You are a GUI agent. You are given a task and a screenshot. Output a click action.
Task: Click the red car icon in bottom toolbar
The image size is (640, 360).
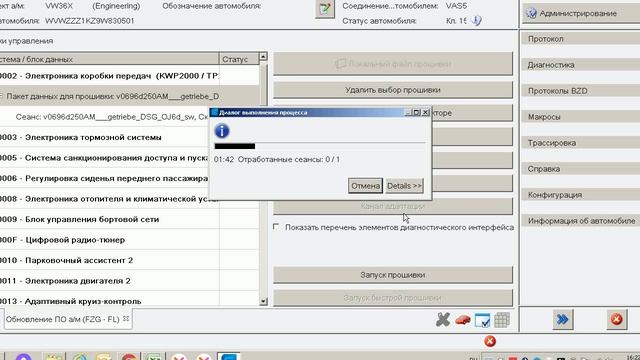click(462, 320)
